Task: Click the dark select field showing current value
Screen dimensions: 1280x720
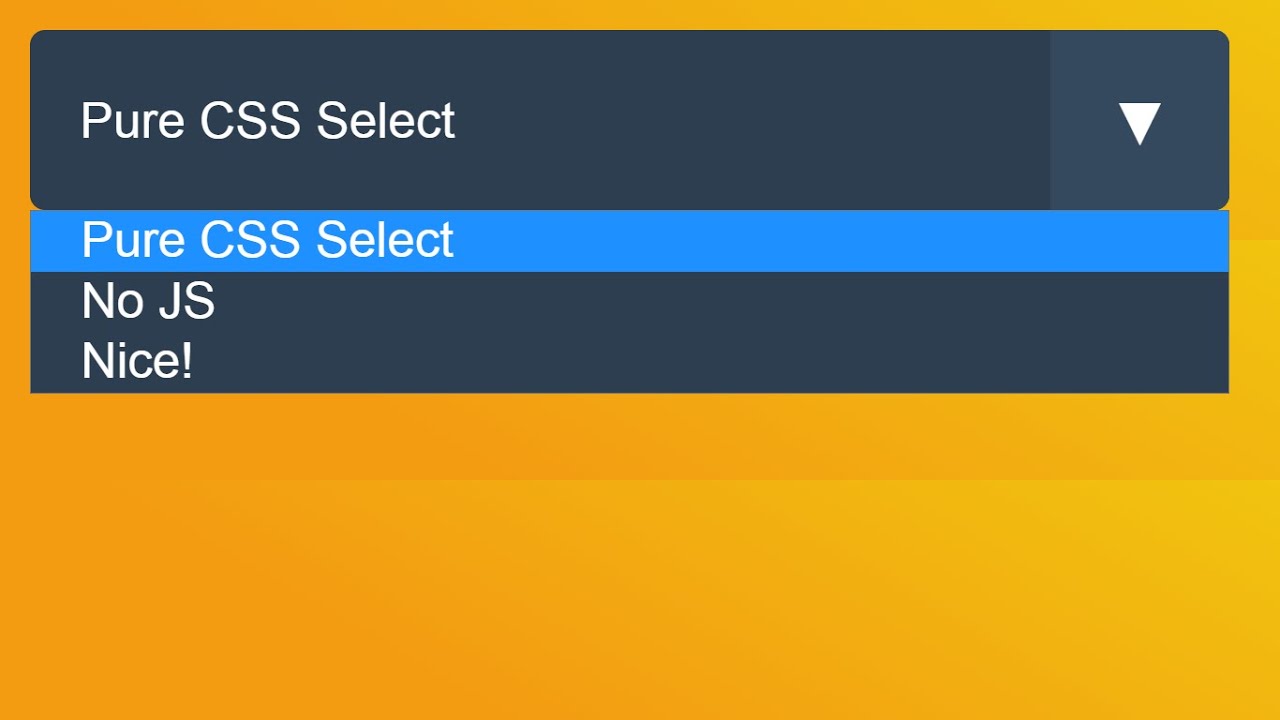Action: [540, 121]
